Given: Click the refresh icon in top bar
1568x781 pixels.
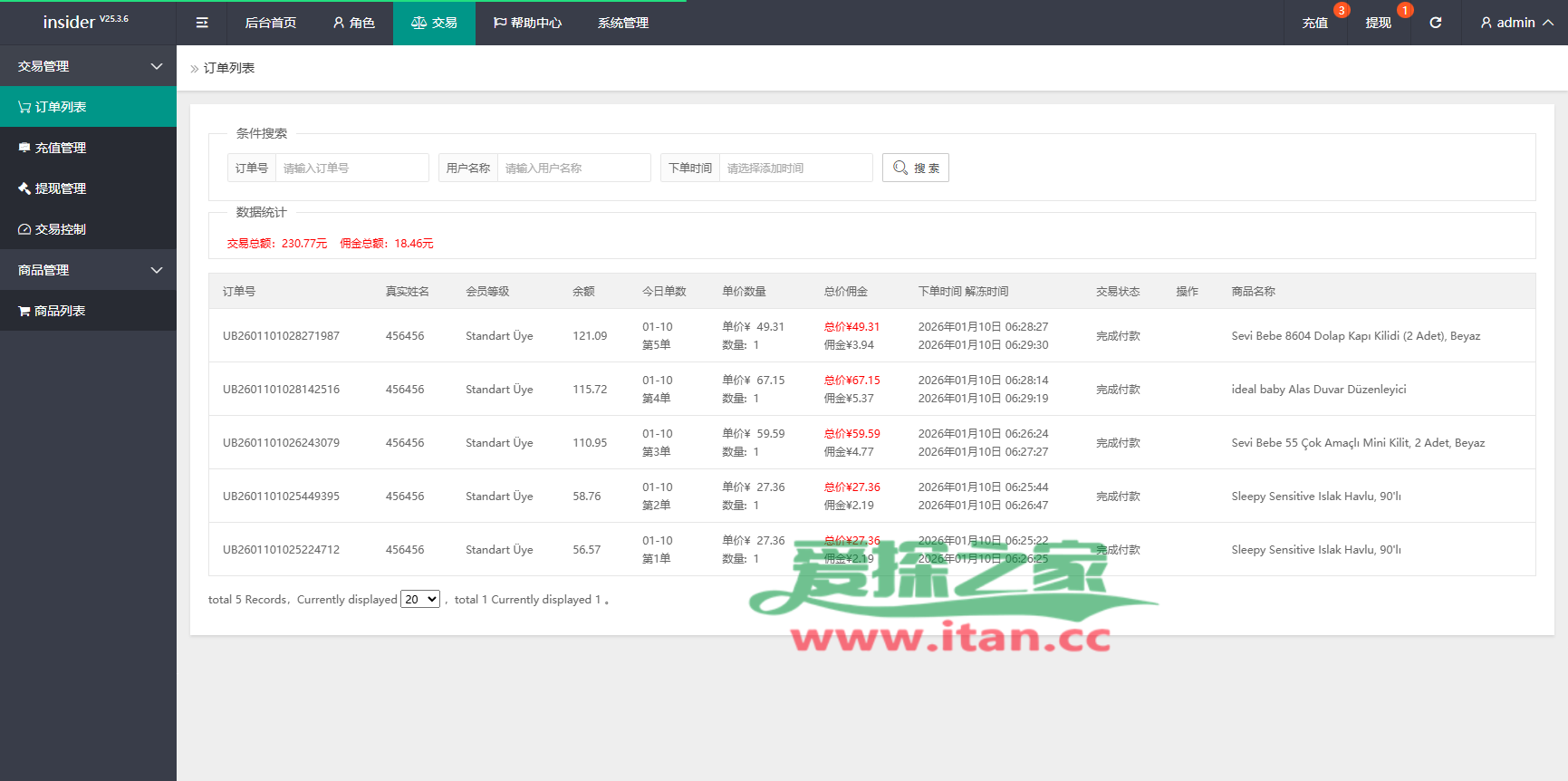Looking at the screenshot, I should pyautogui.click(x=1435, y=23).
